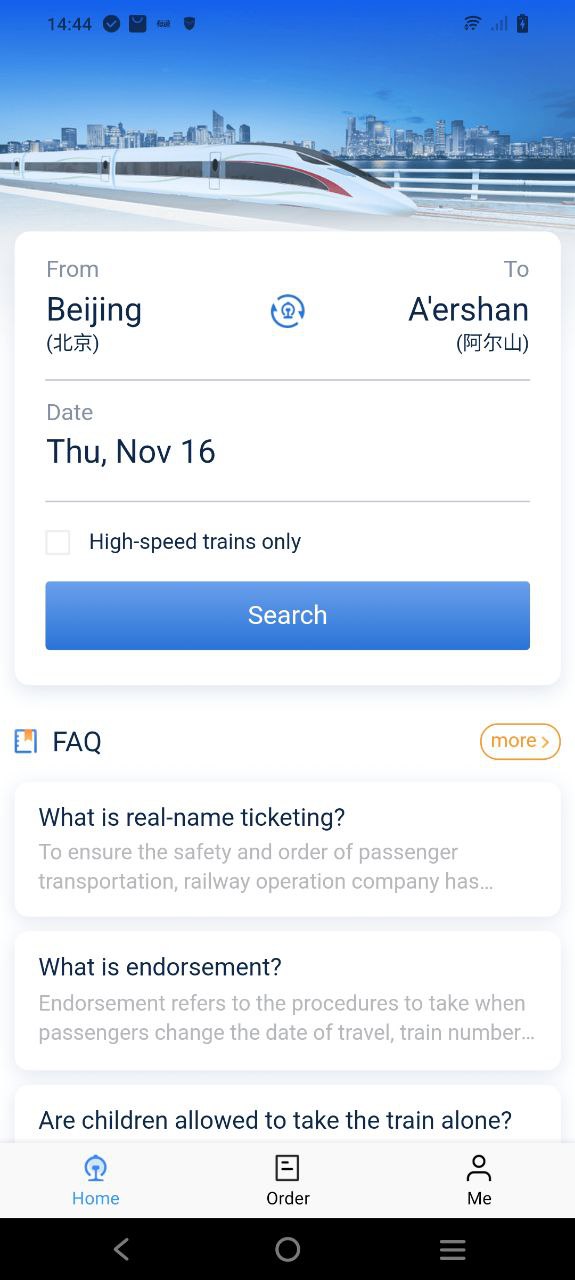This screenshot has width=575, height=1280.
Task: Open "What is endorsement?" FAQ card
Action: pos(288,1000)
